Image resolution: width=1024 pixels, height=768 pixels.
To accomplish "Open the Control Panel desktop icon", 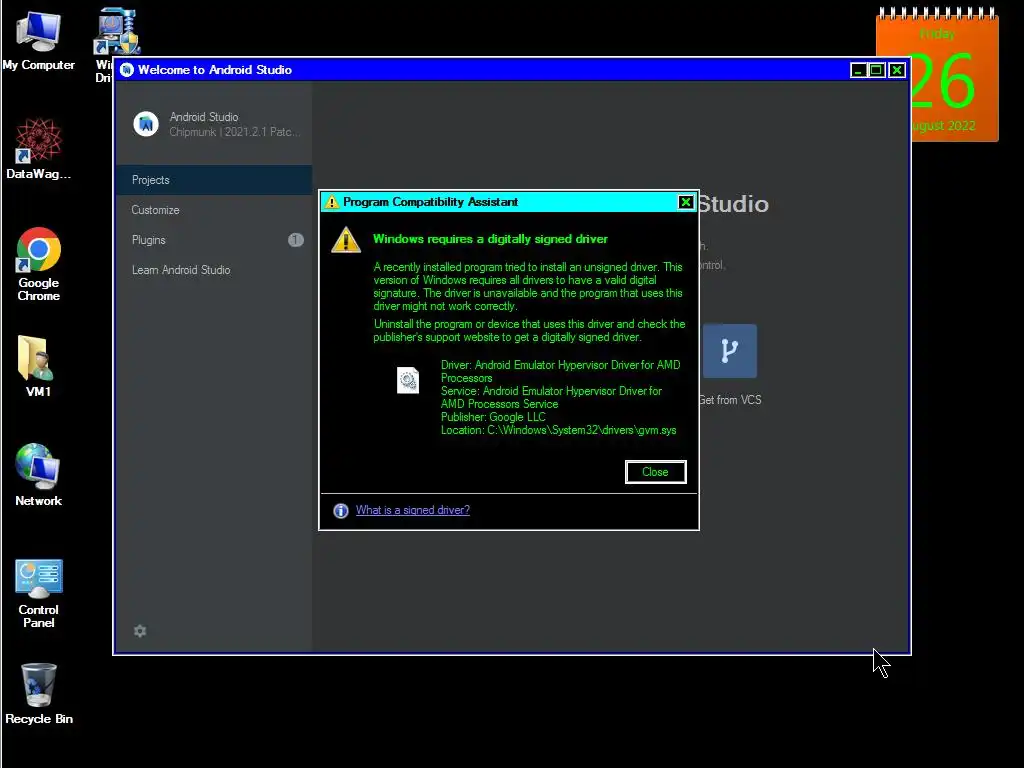I will (39, 594).
